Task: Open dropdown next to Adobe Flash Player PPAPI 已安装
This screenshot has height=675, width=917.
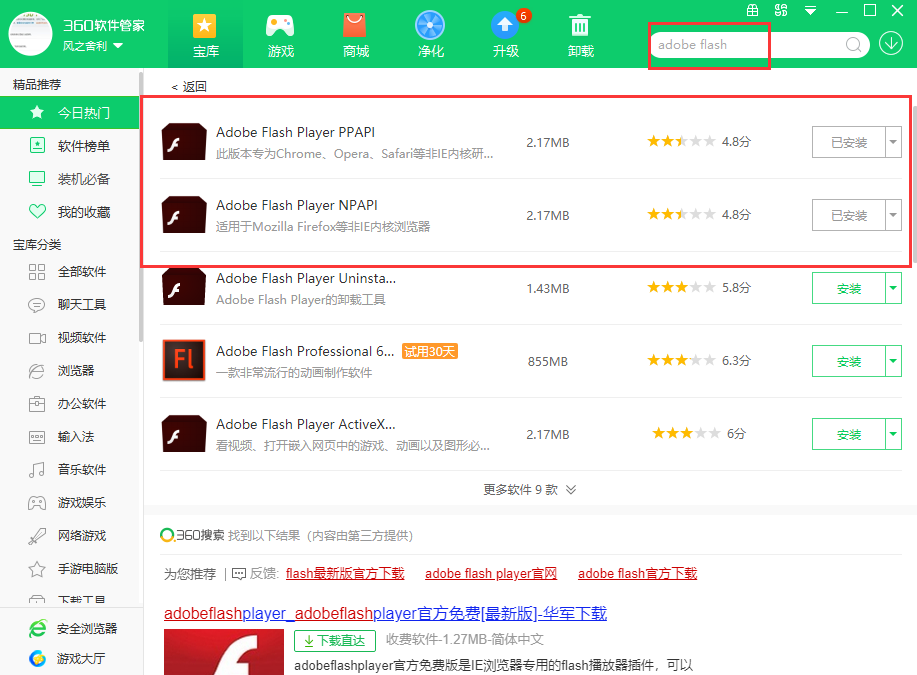Action: coord(895,141)
